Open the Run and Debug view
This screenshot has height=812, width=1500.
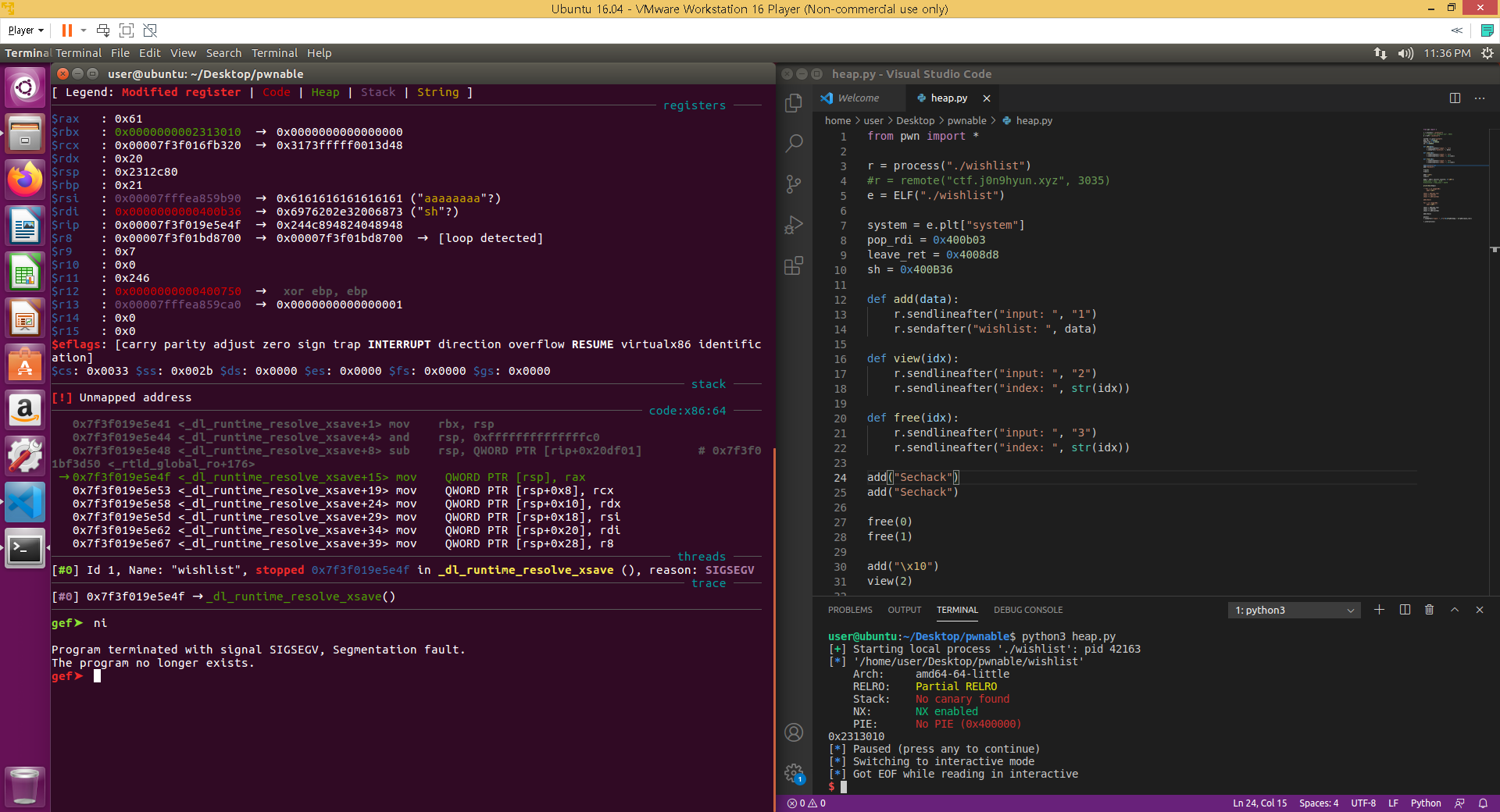[x=794, y=225]
